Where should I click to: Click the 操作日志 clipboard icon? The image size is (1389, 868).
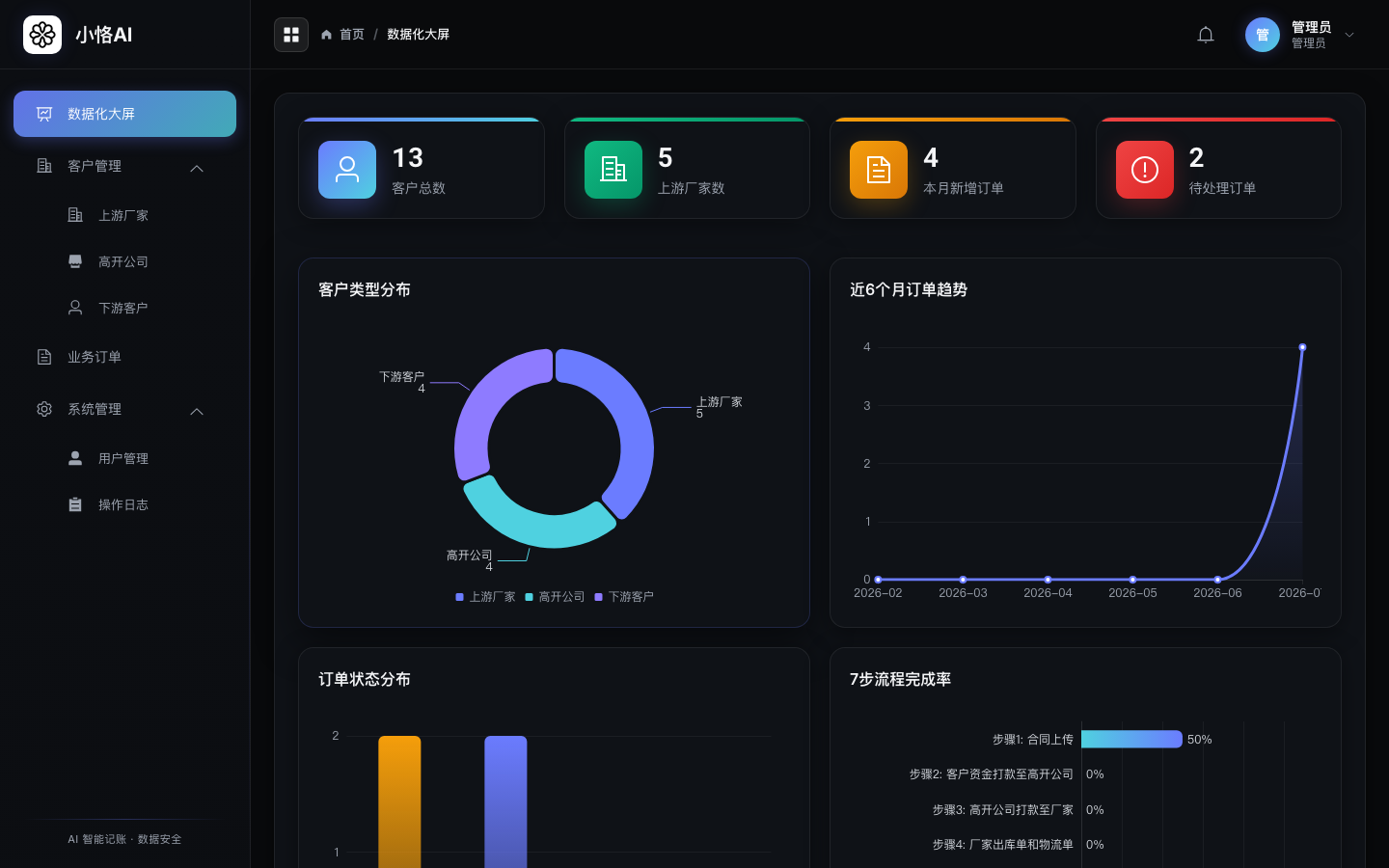click(x=75, y=504)
